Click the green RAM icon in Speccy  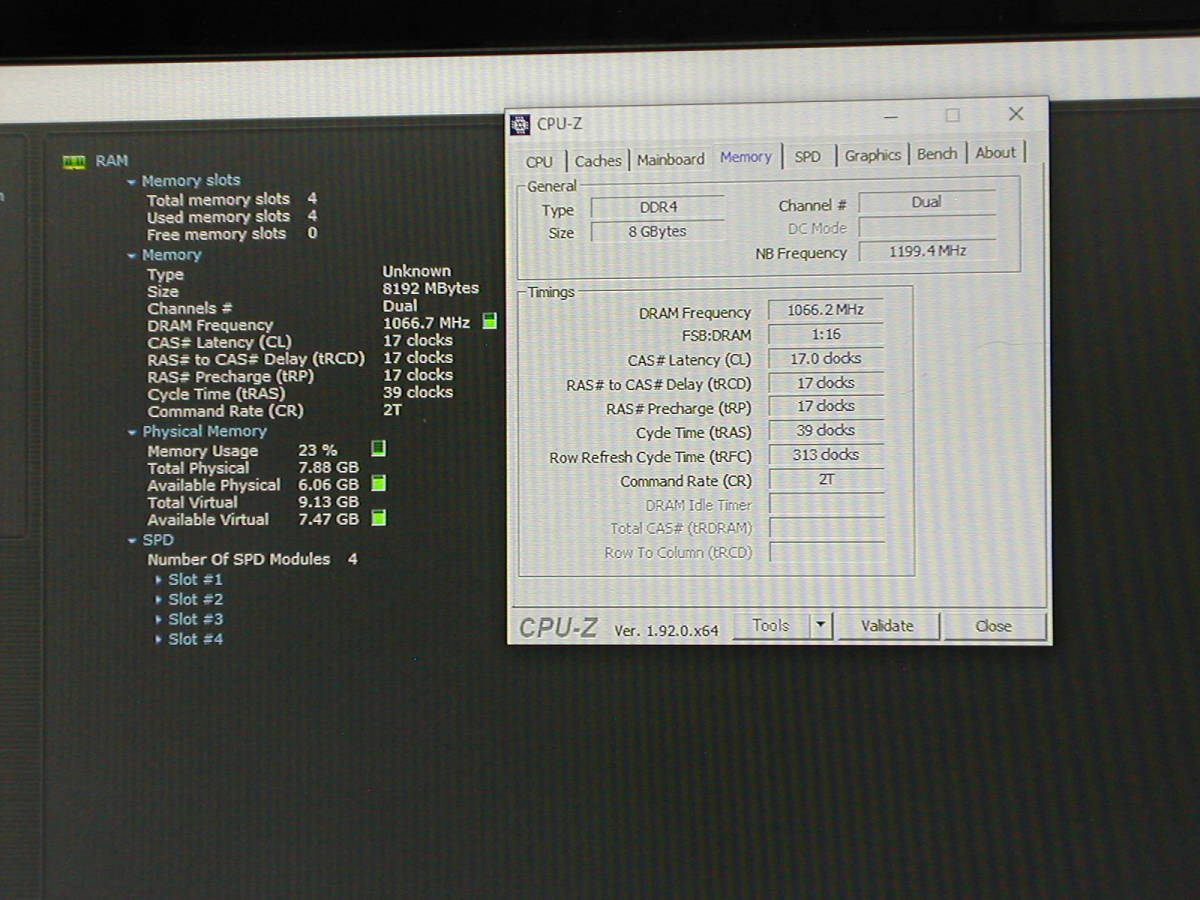point(74,161)
